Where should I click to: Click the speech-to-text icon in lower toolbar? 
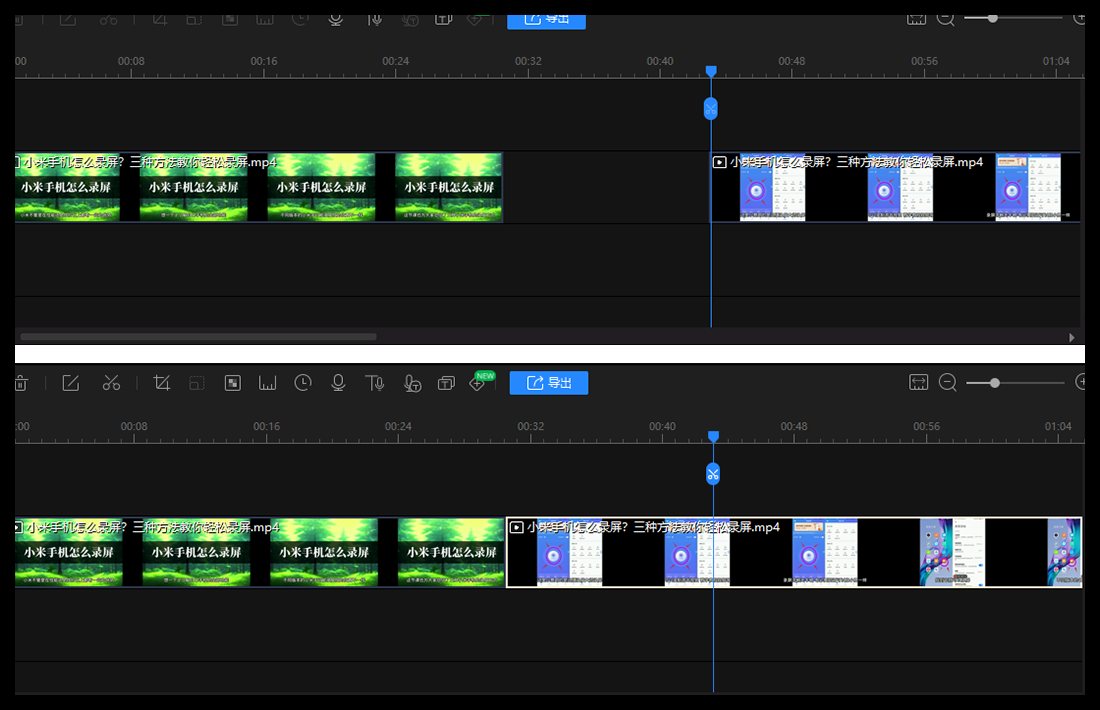point(411,383)
